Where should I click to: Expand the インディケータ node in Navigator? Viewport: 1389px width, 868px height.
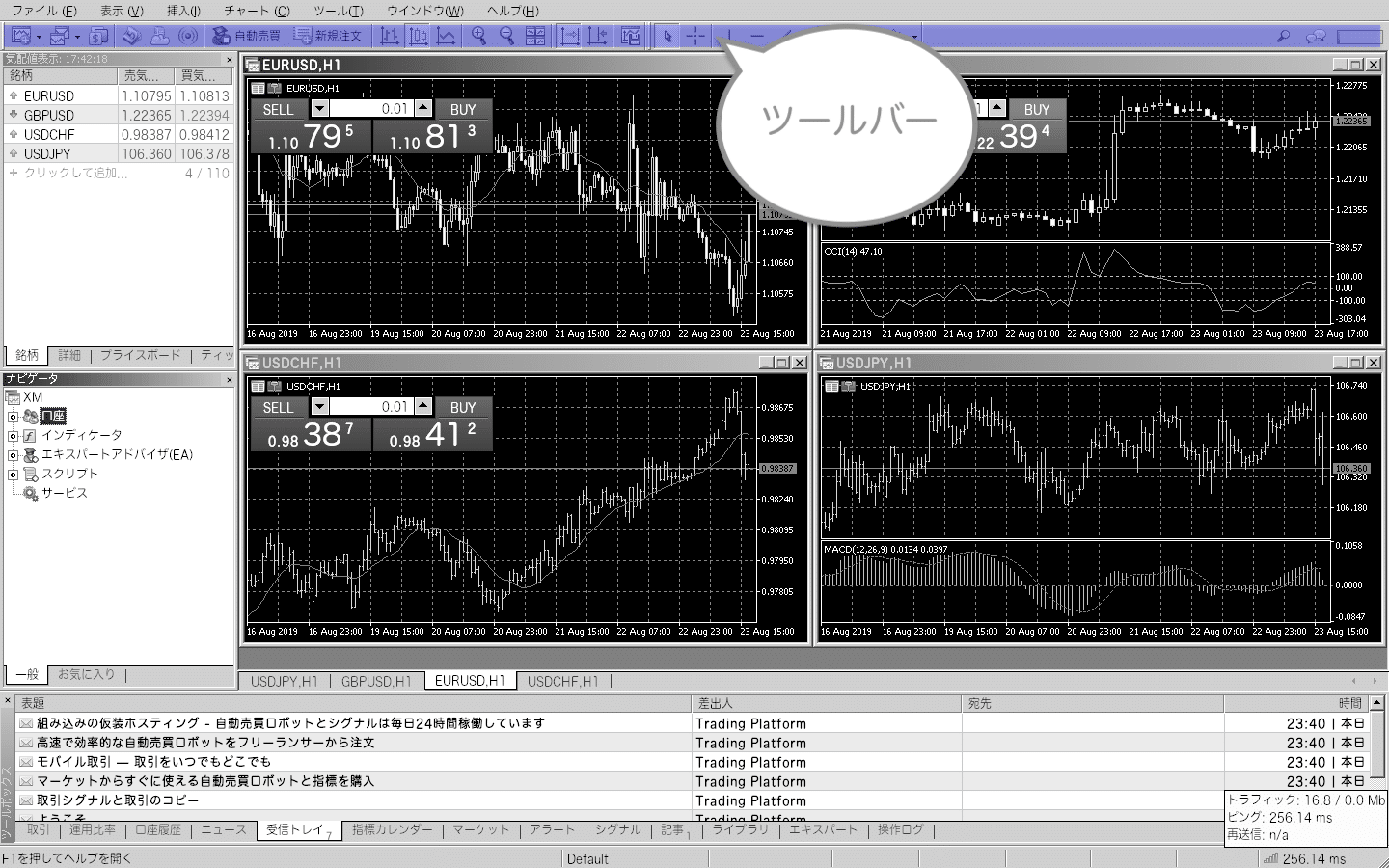tap(13, 436)
